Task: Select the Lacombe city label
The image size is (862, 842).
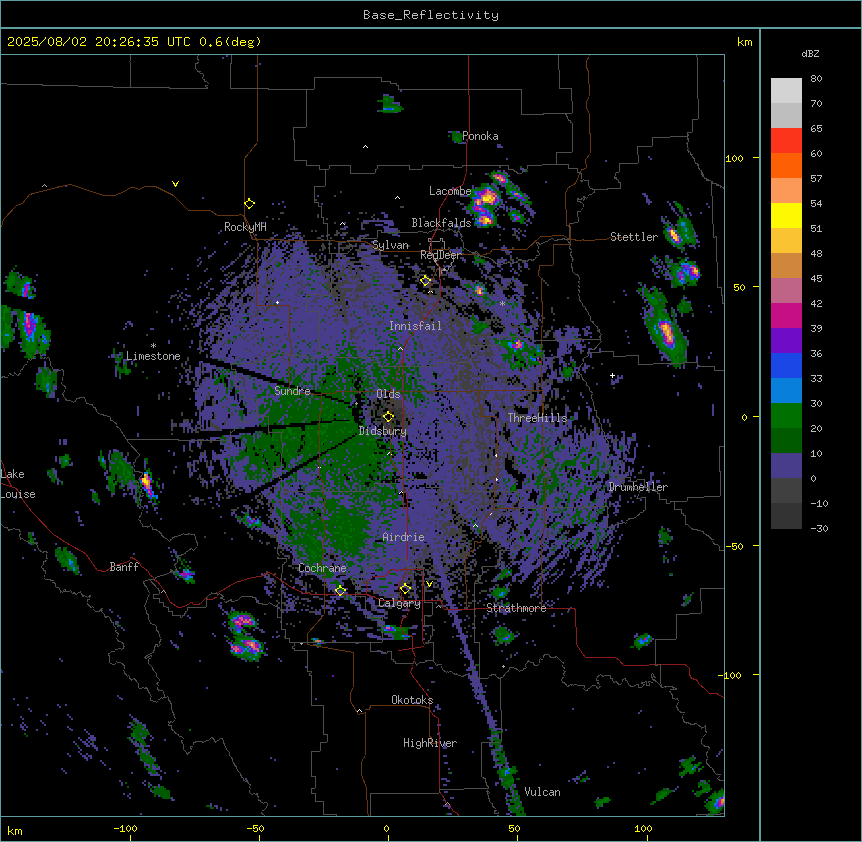Action: (x=450, y=191)
